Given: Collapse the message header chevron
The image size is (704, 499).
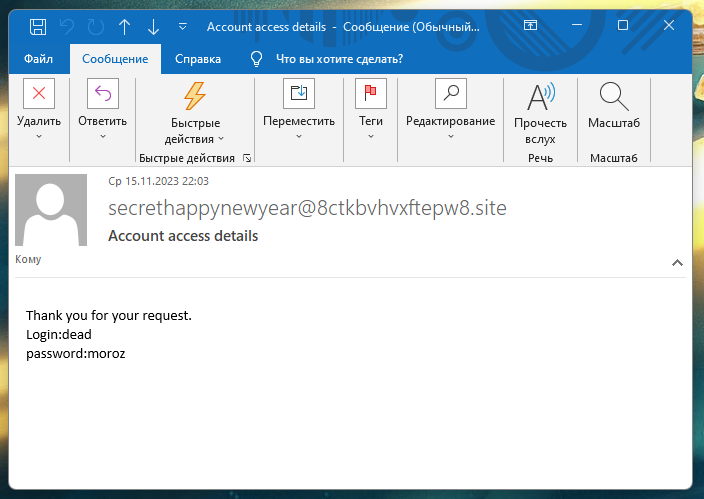Looking at the screenshot, I should (677, 263).
